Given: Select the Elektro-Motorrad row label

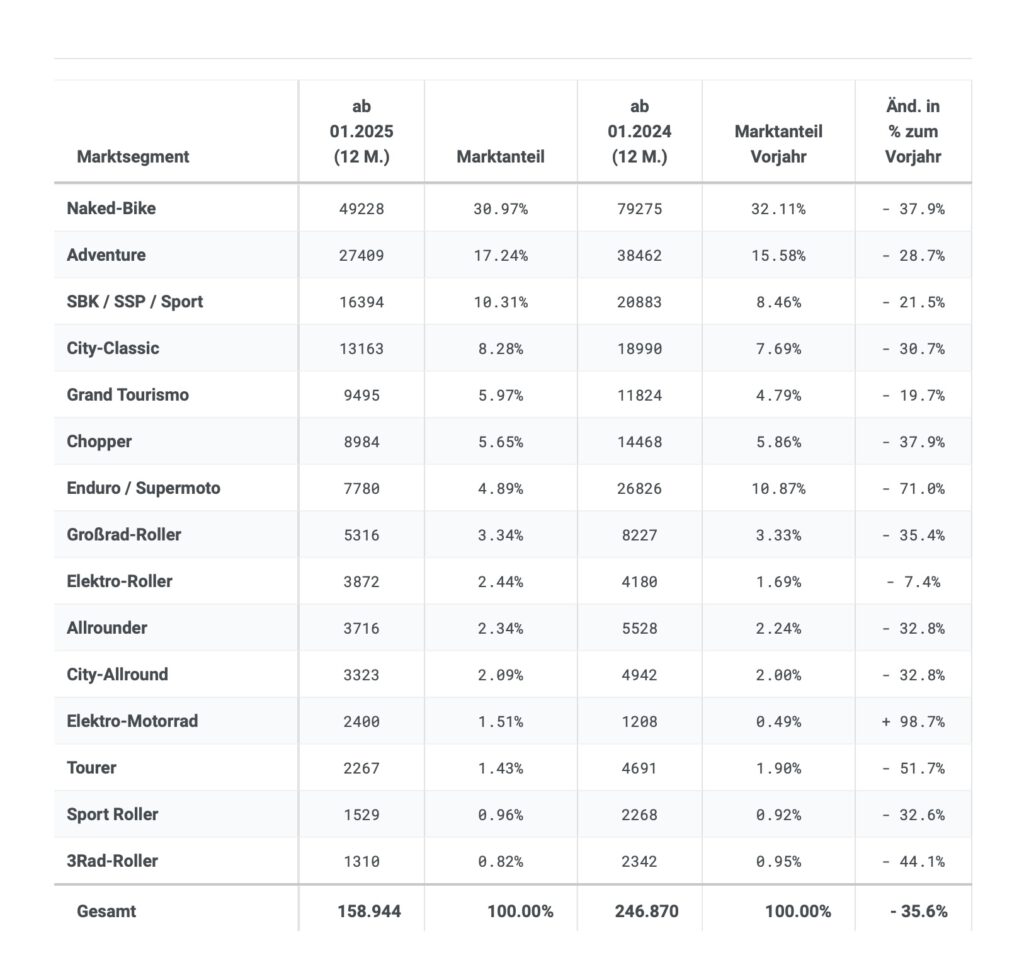Looking at the screenshot, I should coord(132,721).
